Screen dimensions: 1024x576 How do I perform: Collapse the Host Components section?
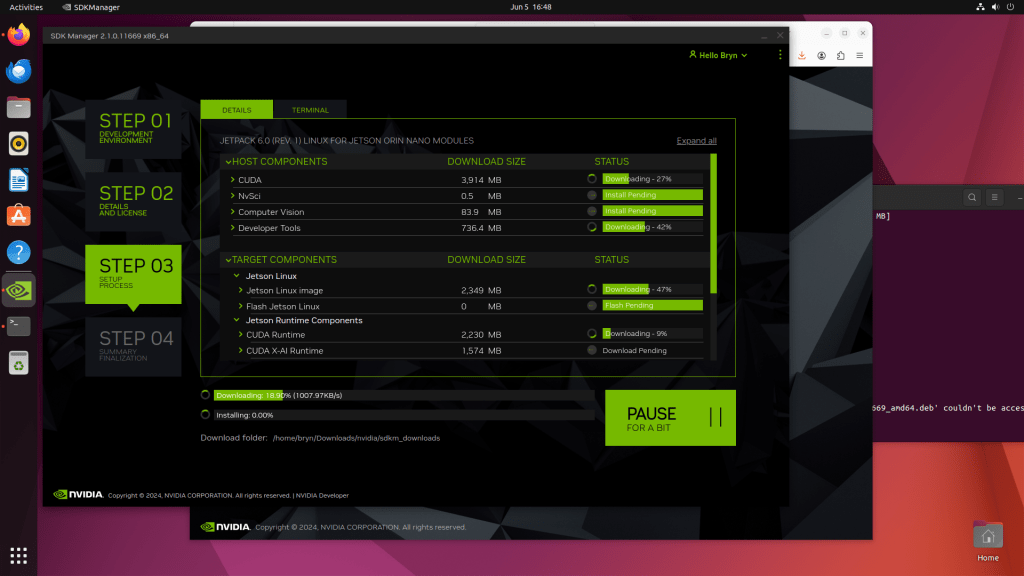pyautogui.click(x=228, y=162)
